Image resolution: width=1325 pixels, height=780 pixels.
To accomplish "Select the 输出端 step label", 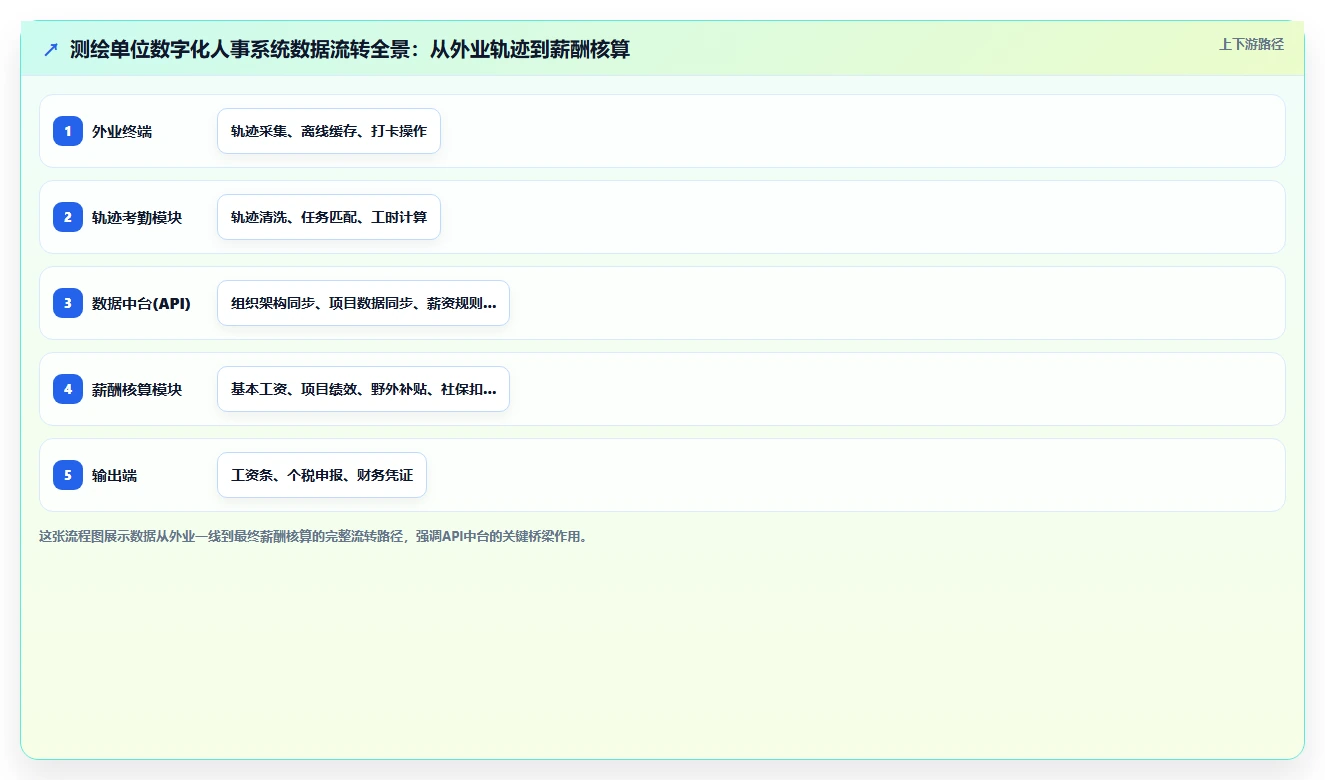I will tap(115, 475).
